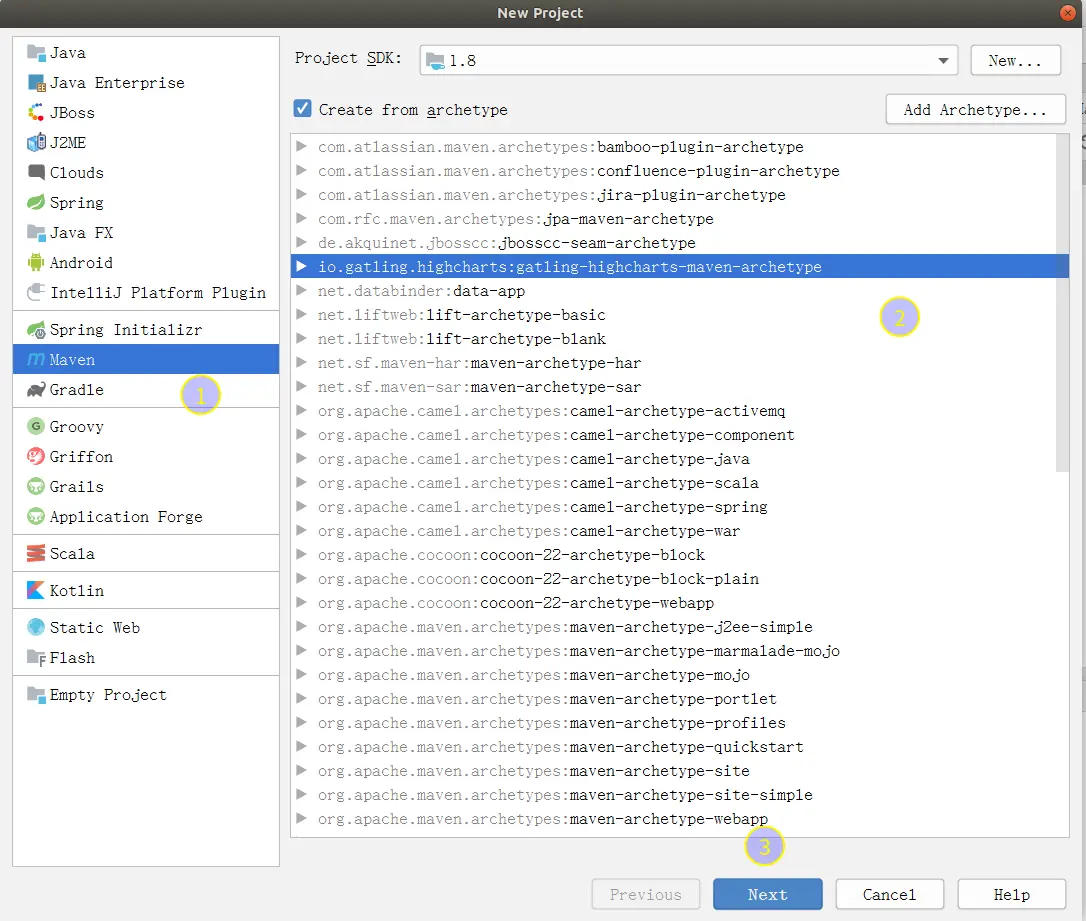Expand maven-archetype-webapp node

tap(301, 819)
